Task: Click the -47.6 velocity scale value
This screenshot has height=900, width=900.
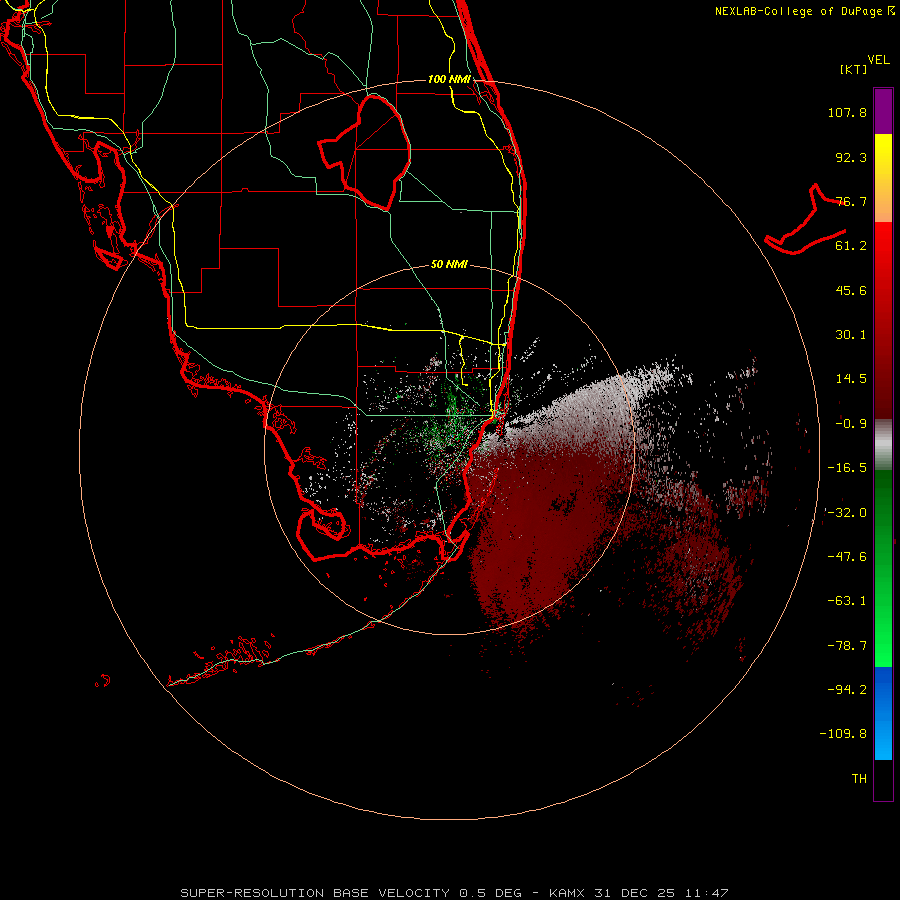Action: point(847,557)
